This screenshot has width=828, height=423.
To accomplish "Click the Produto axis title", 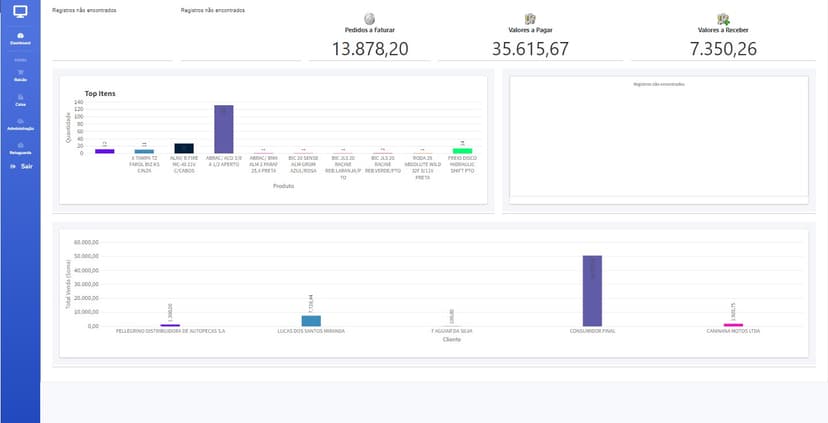I will point(284,186).
